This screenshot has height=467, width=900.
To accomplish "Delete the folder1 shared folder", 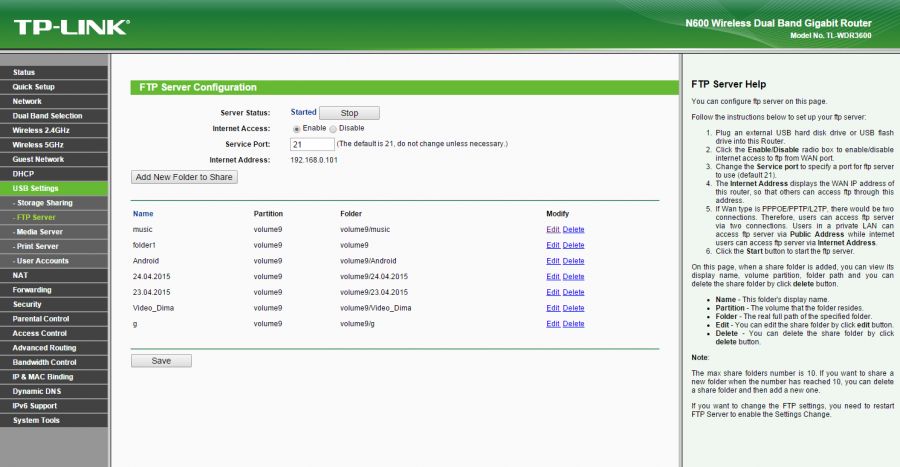I will click(573, 245).
